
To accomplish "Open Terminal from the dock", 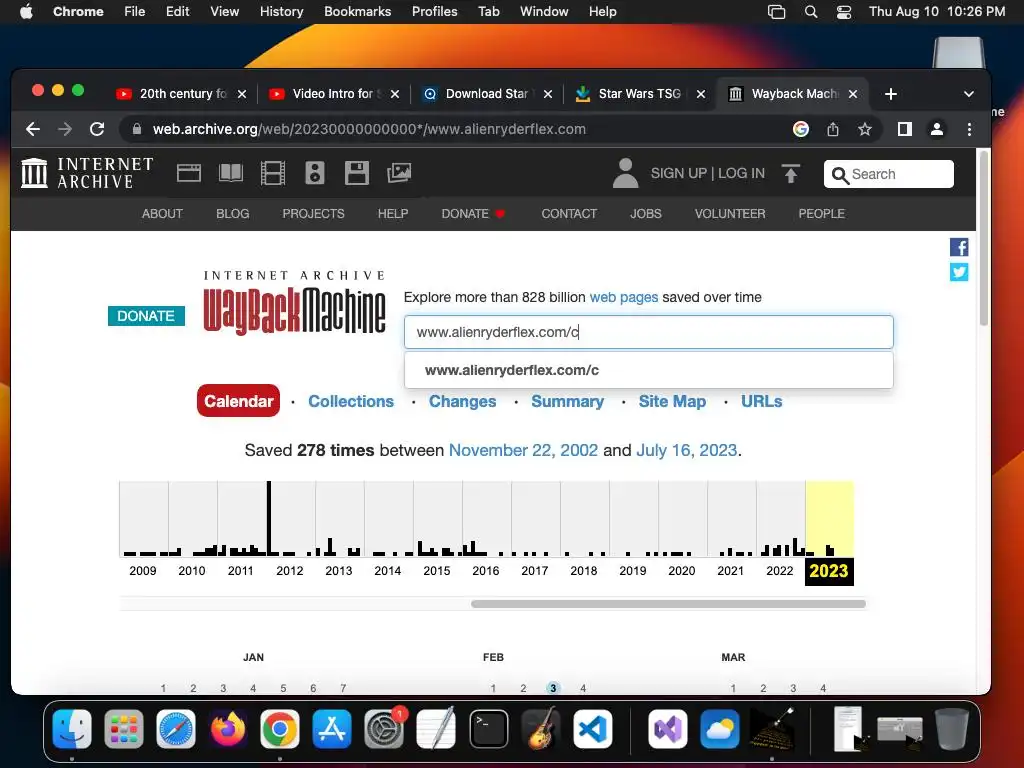I will [x=488, y=728].
